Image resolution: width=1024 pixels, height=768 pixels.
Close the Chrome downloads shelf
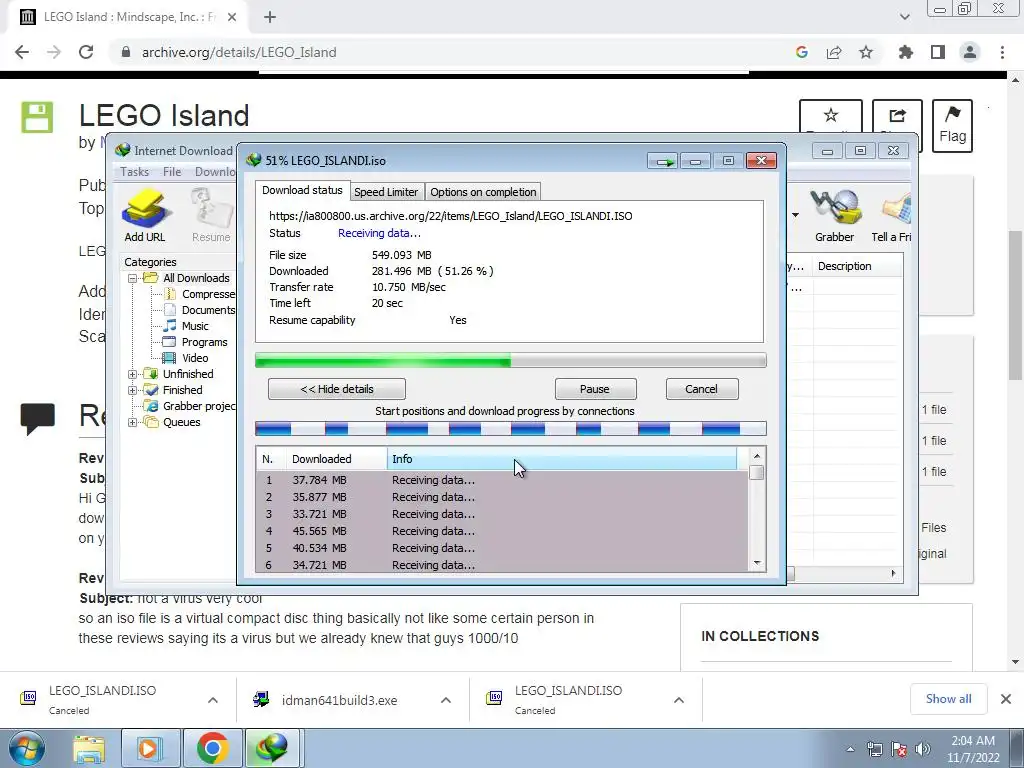click(x=1006, y=699)
